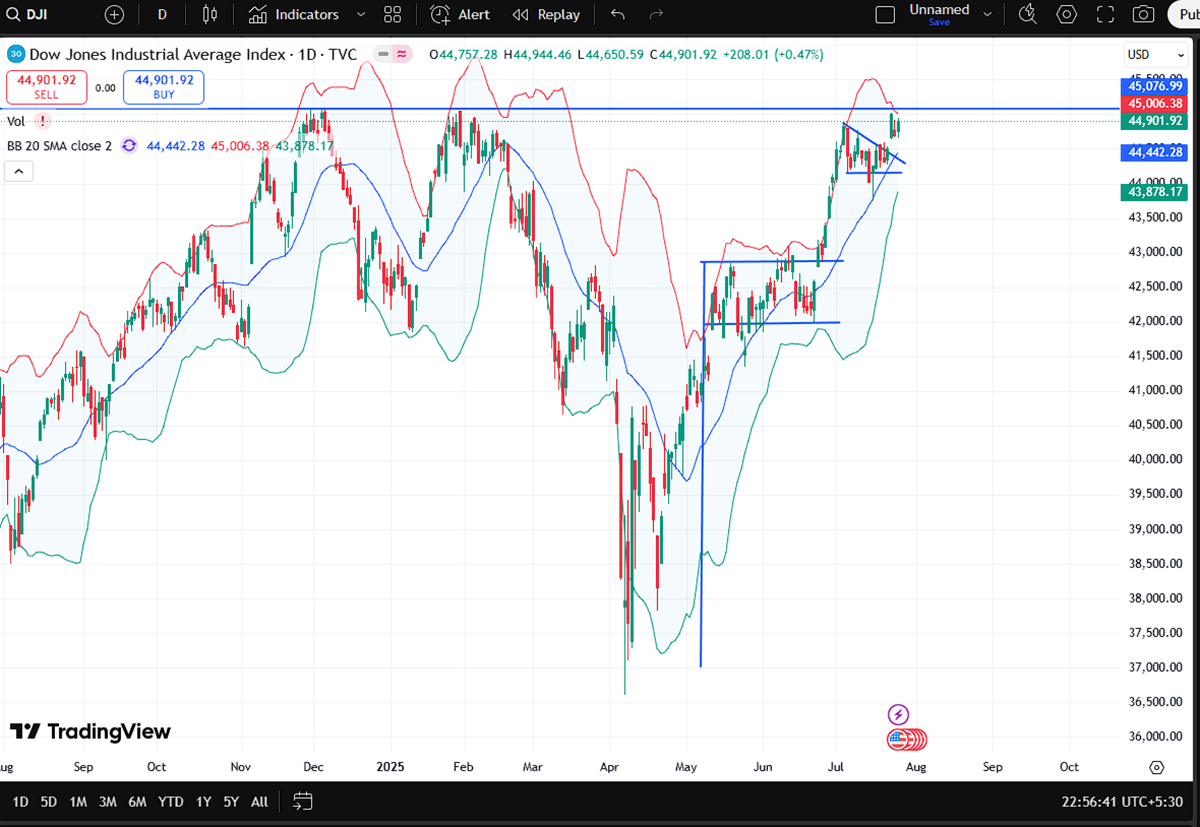Redo the last chart action
The width and height of the screenshot is (1200, 827).
click(x=656, y=15)
